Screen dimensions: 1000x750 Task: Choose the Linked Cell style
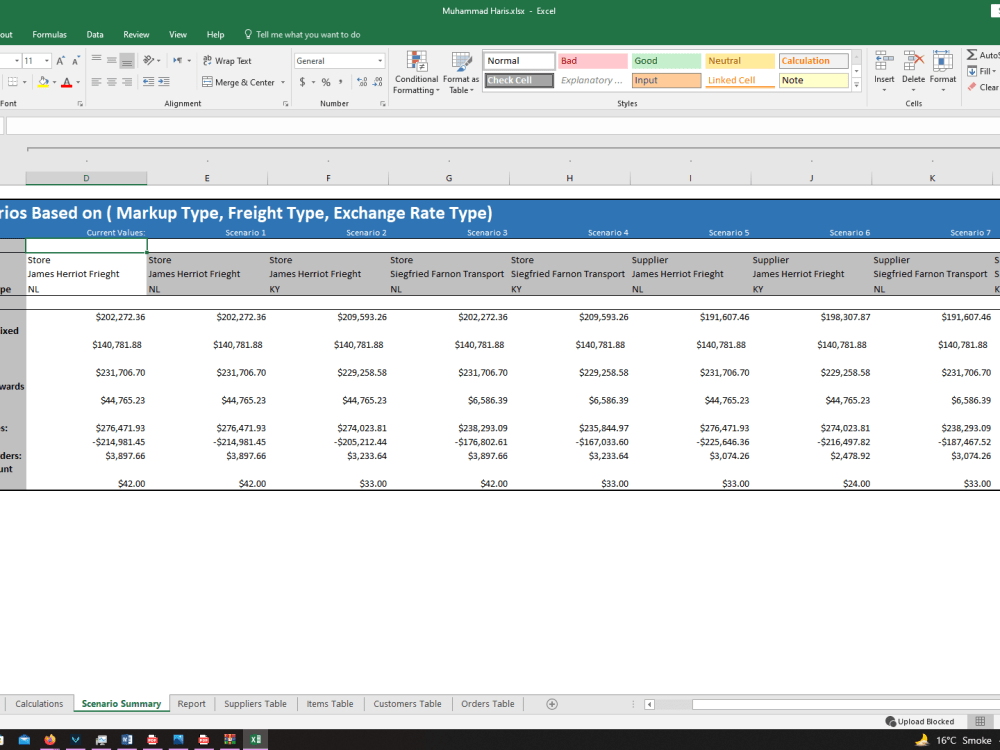point(740,80)
